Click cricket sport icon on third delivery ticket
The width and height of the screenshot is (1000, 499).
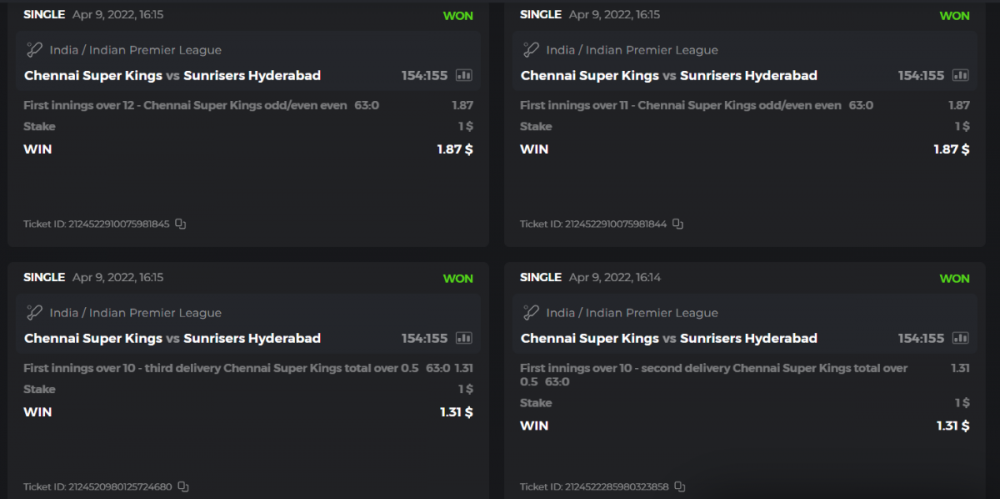[x=34, y=313]
